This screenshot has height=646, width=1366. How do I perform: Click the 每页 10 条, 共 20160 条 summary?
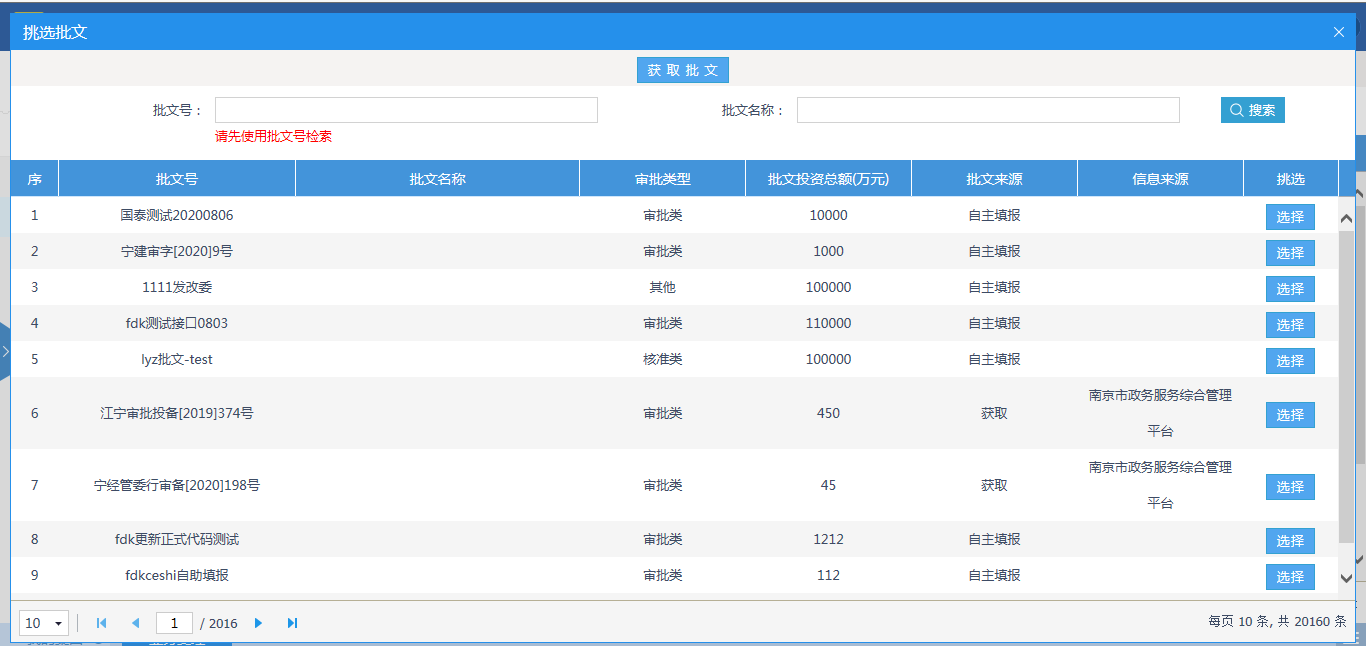pos(1277,621)
